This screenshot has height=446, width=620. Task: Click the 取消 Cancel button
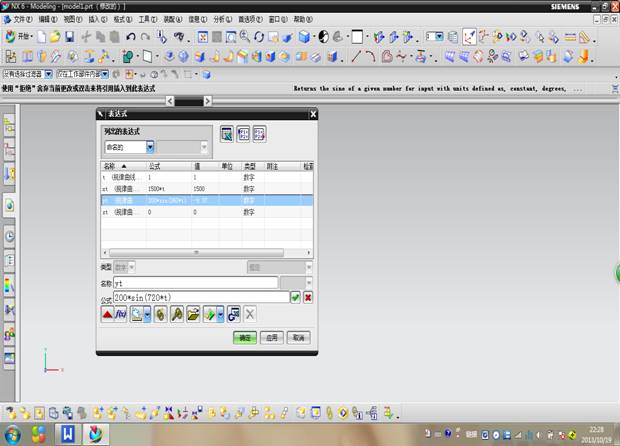pyautogui.click(x=298, y=338)
